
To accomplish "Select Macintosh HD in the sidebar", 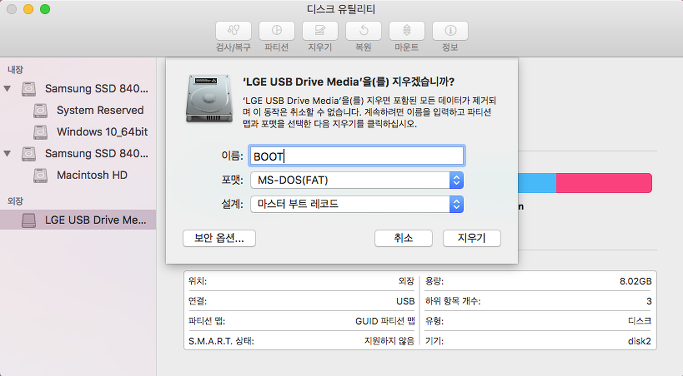I will point(92,175).
